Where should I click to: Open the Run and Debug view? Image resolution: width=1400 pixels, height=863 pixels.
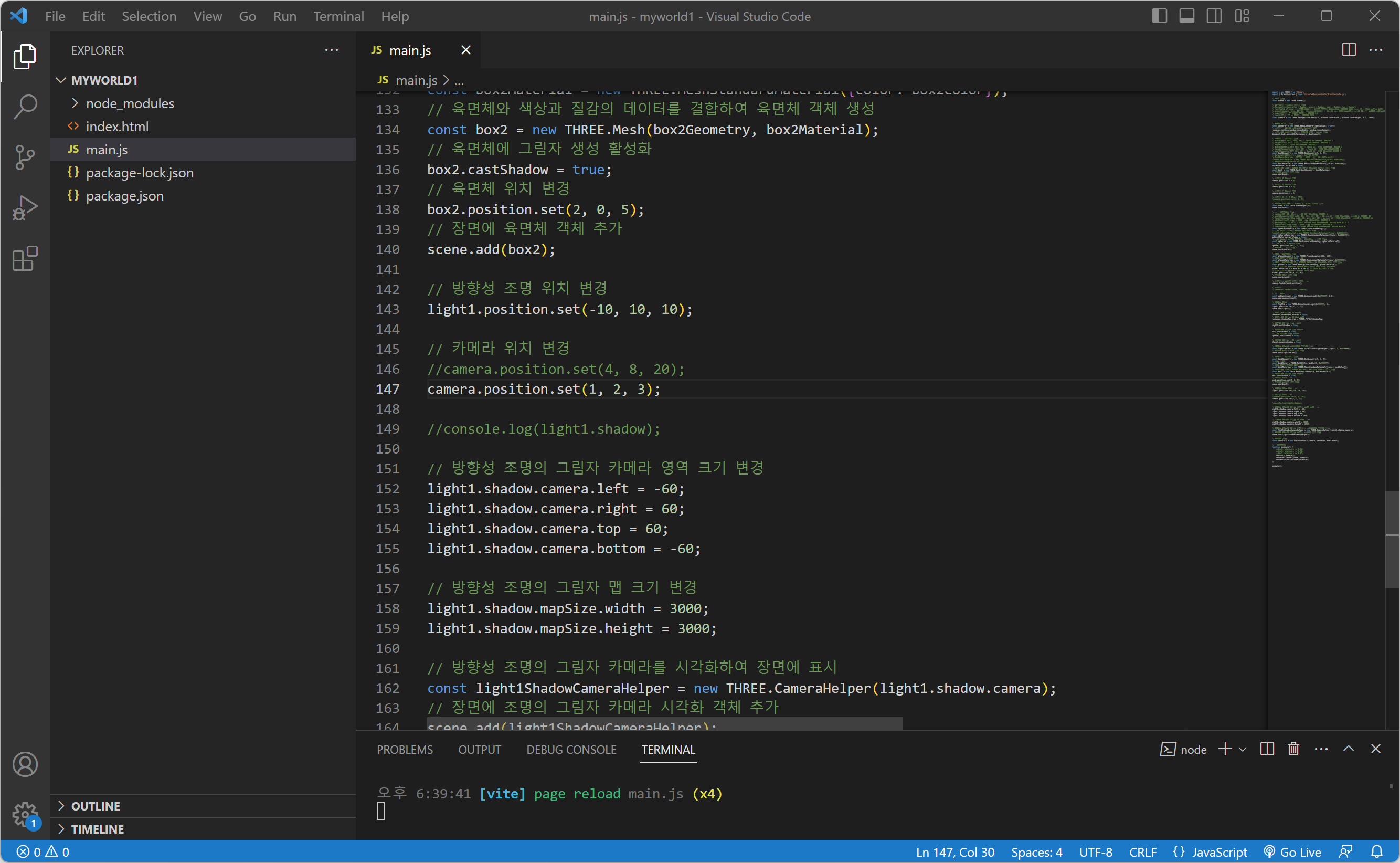click(x=25, y=208)
